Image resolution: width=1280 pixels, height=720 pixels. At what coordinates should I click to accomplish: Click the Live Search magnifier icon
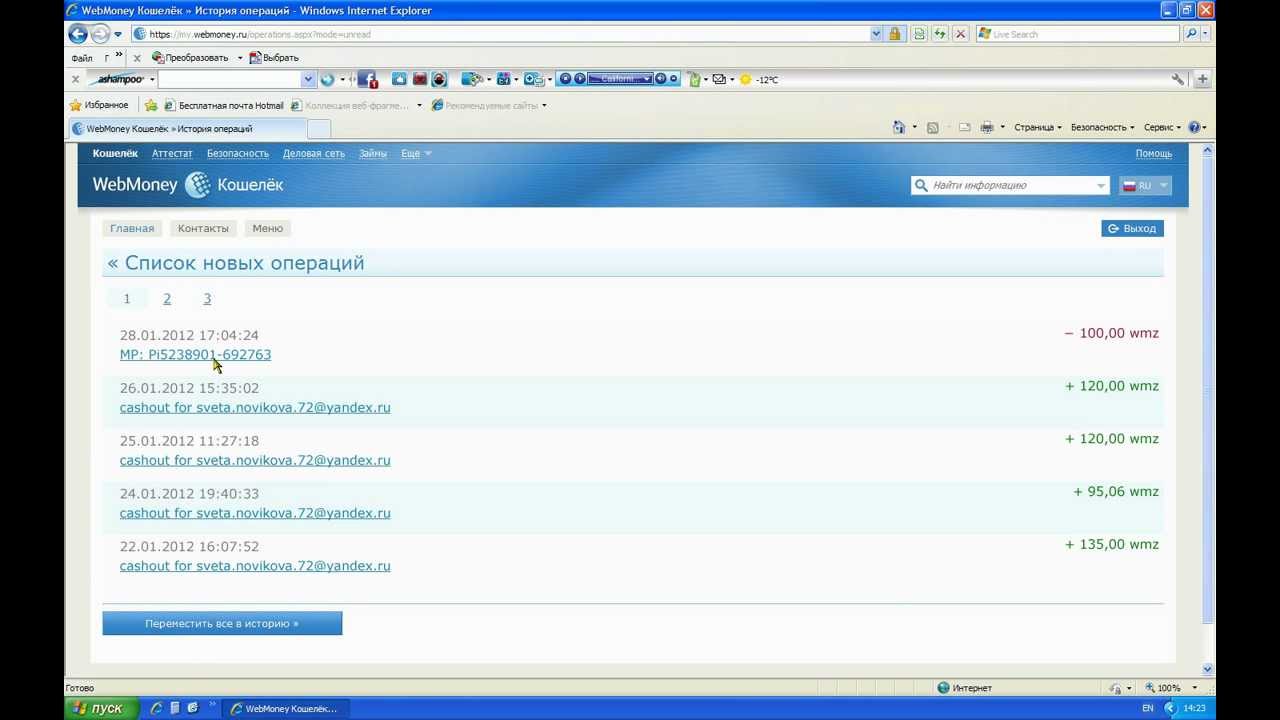1191,34
